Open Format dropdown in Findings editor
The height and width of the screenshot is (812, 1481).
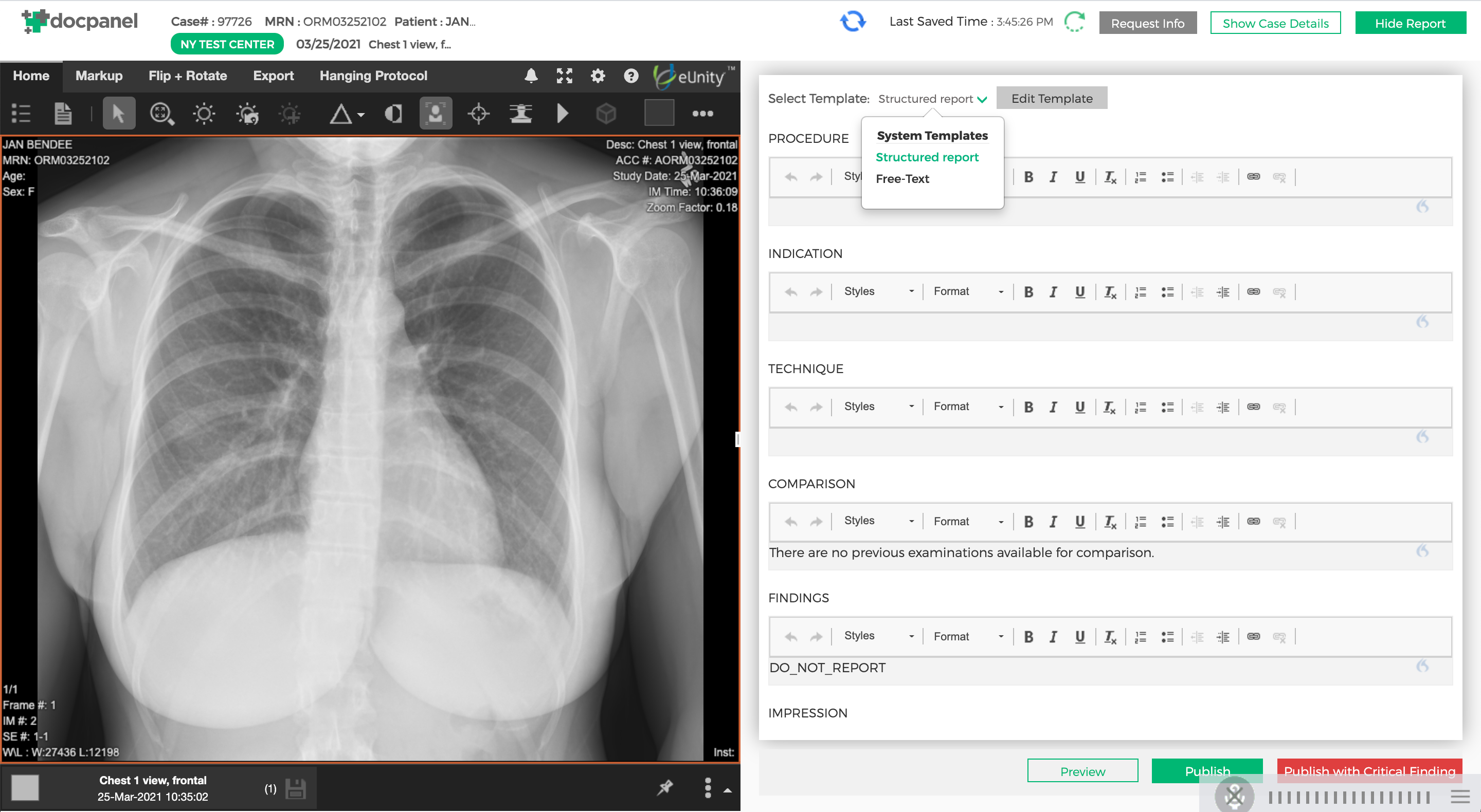(968, 637)
